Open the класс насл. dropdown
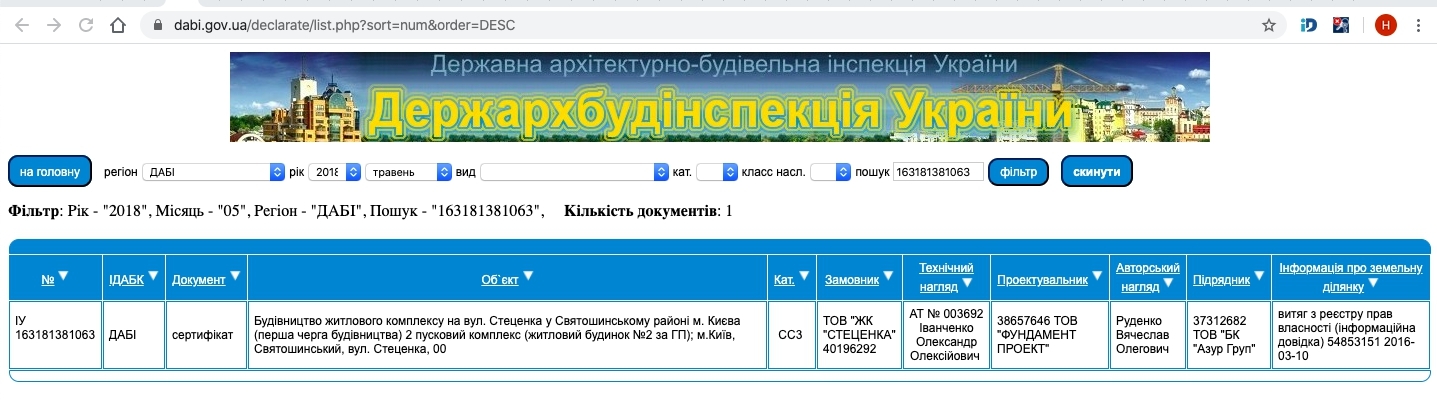The width and height of the screenshot is (1437, 400). [830, 172]
